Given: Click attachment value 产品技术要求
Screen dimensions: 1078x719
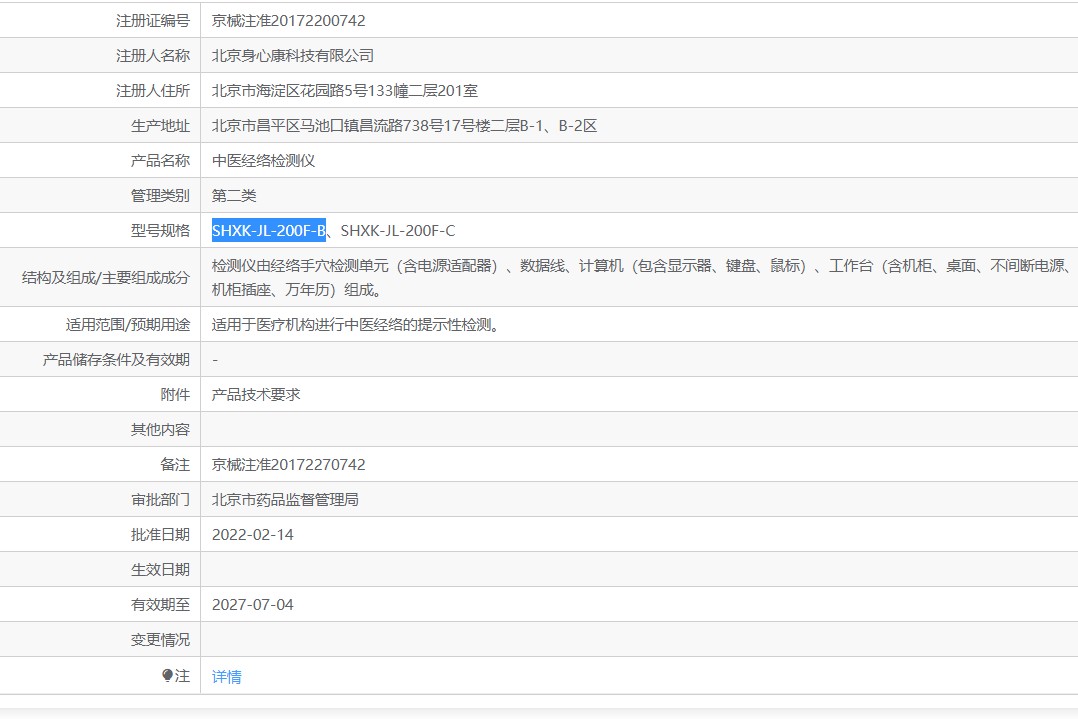Looking at the screenshot, I should pos(255,395).
